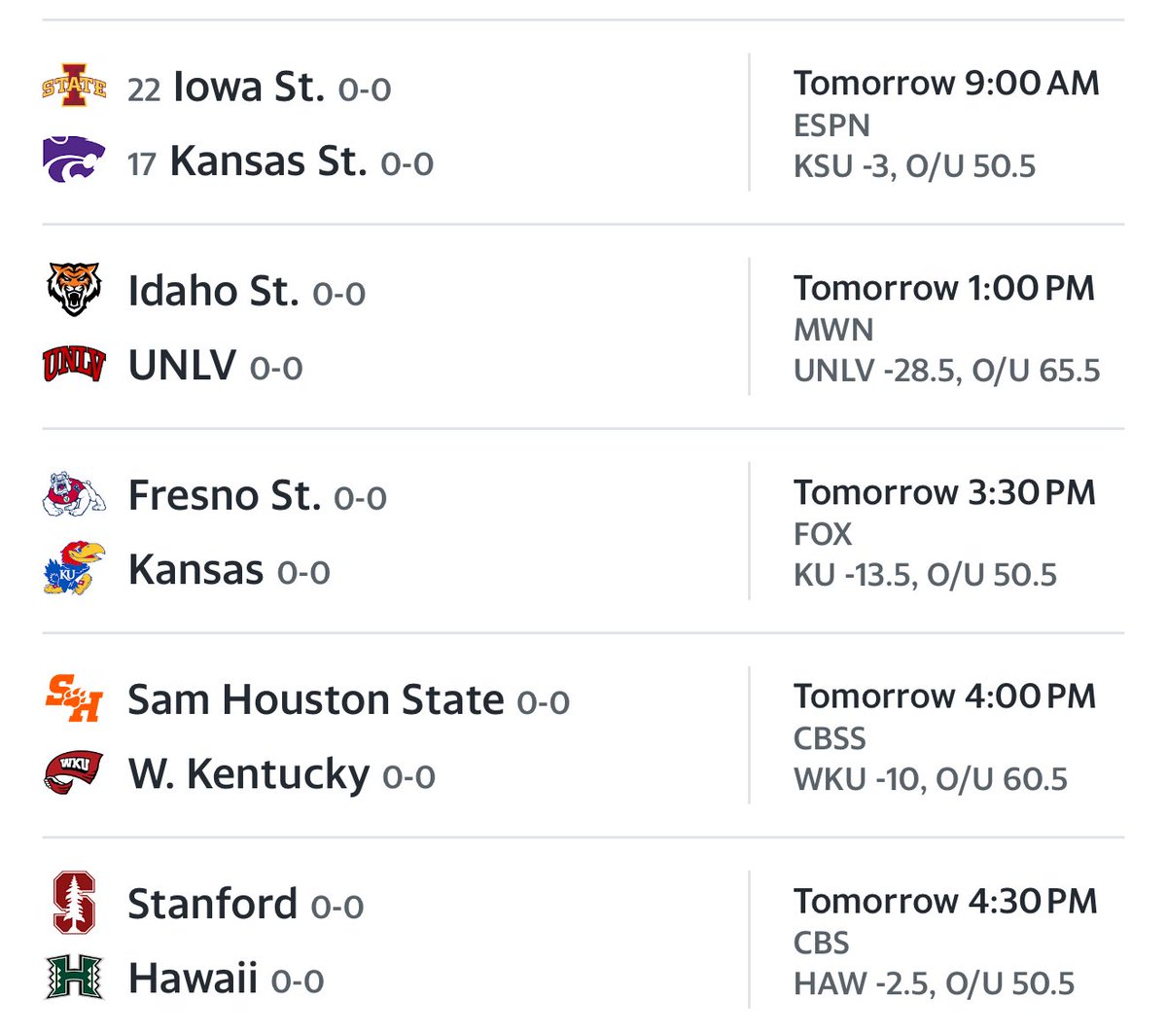The width and height of the screenshot is (1167, 1036).
Task: Open the Sam Houston State team link
Action: click(x=316, y=700)
